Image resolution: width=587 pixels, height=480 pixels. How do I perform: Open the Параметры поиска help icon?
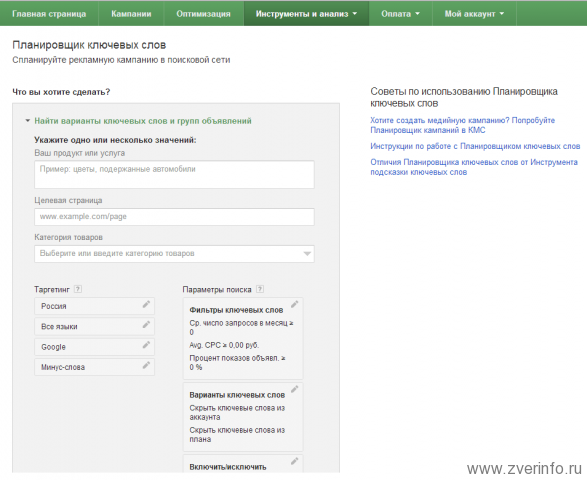click(260, 289)
